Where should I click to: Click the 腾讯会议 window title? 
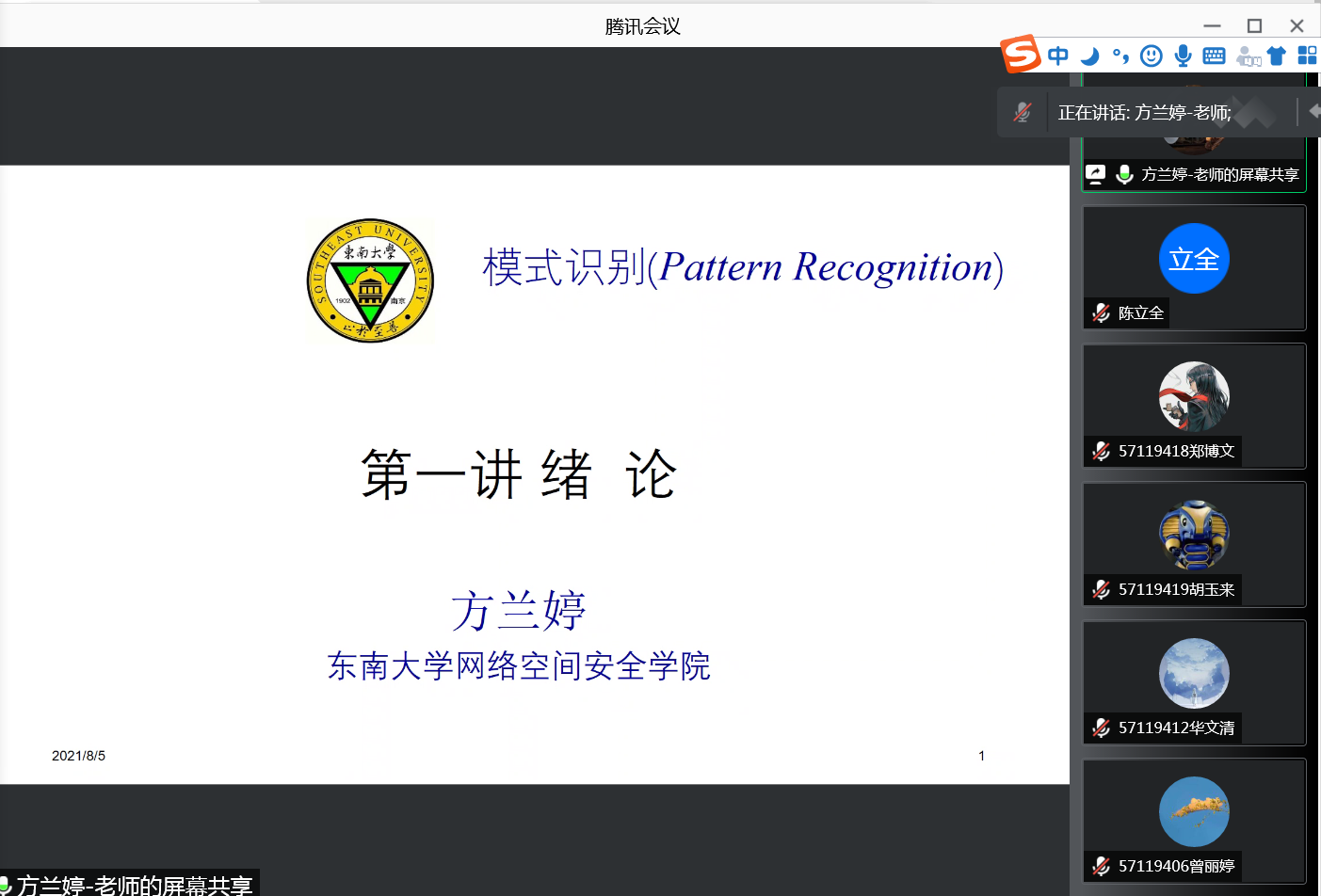coord(642,26)
